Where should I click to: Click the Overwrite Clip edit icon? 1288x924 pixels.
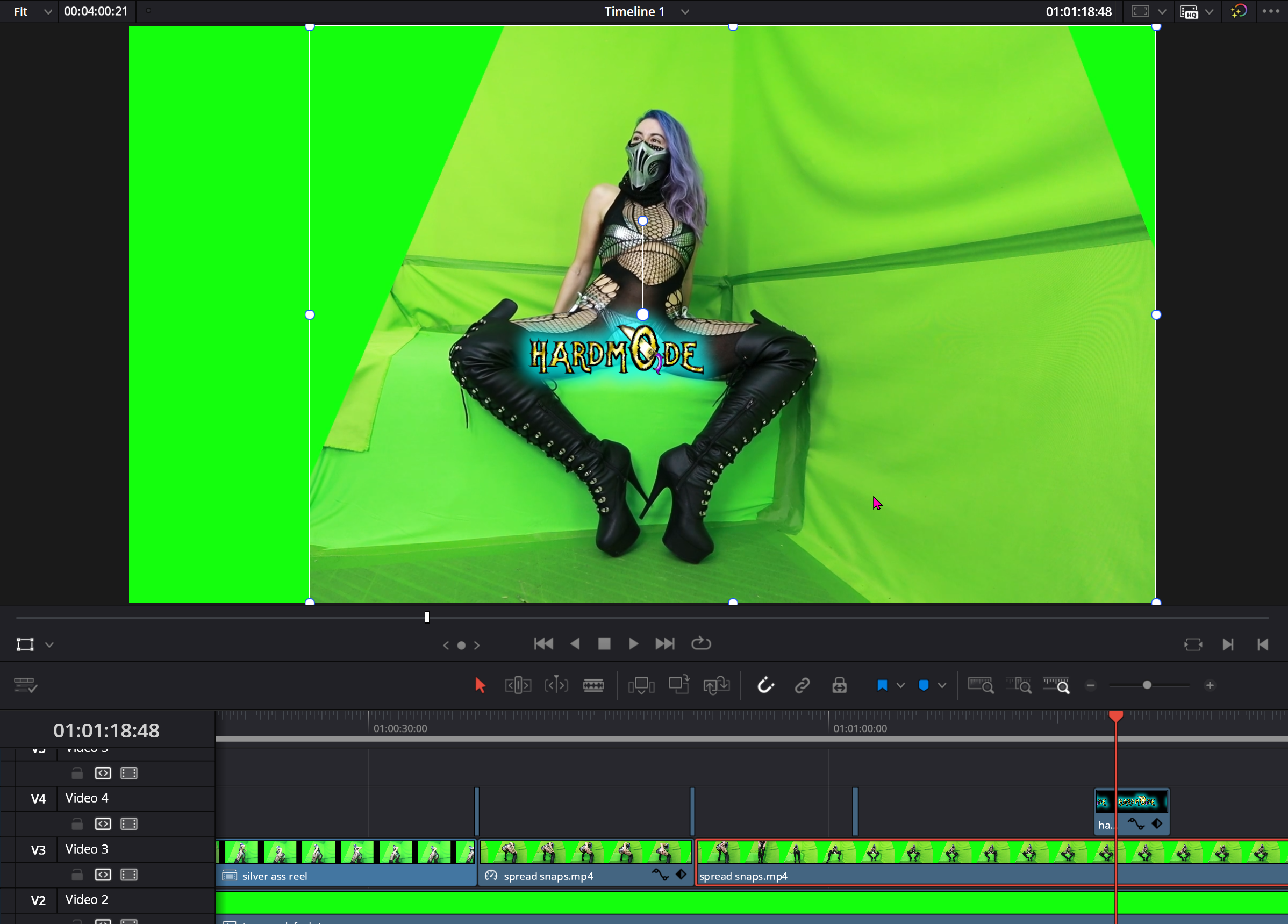[x=678, y=685]
